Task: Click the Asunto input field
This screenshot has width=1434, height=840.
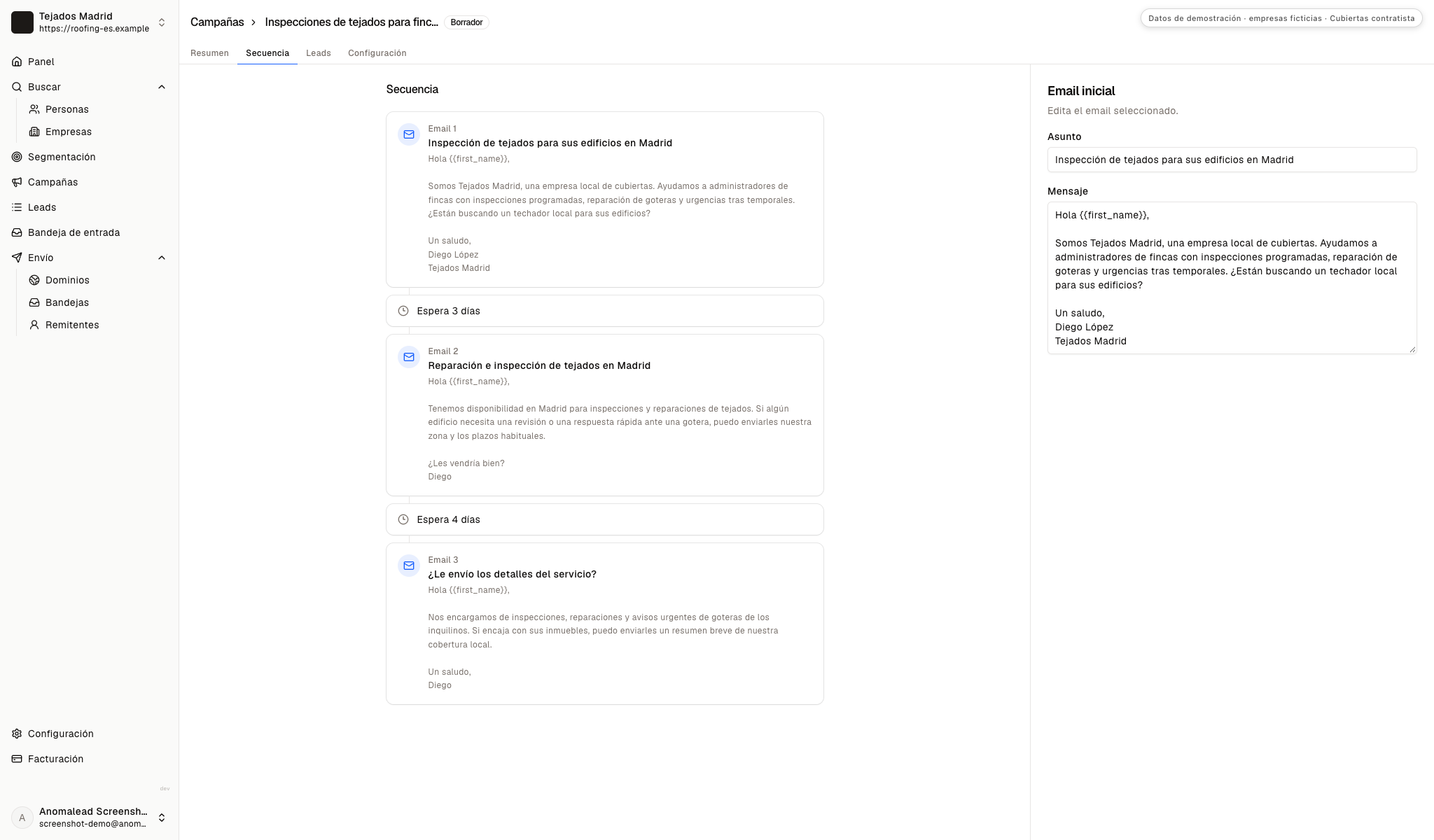Action: [x=1232, y=160]
